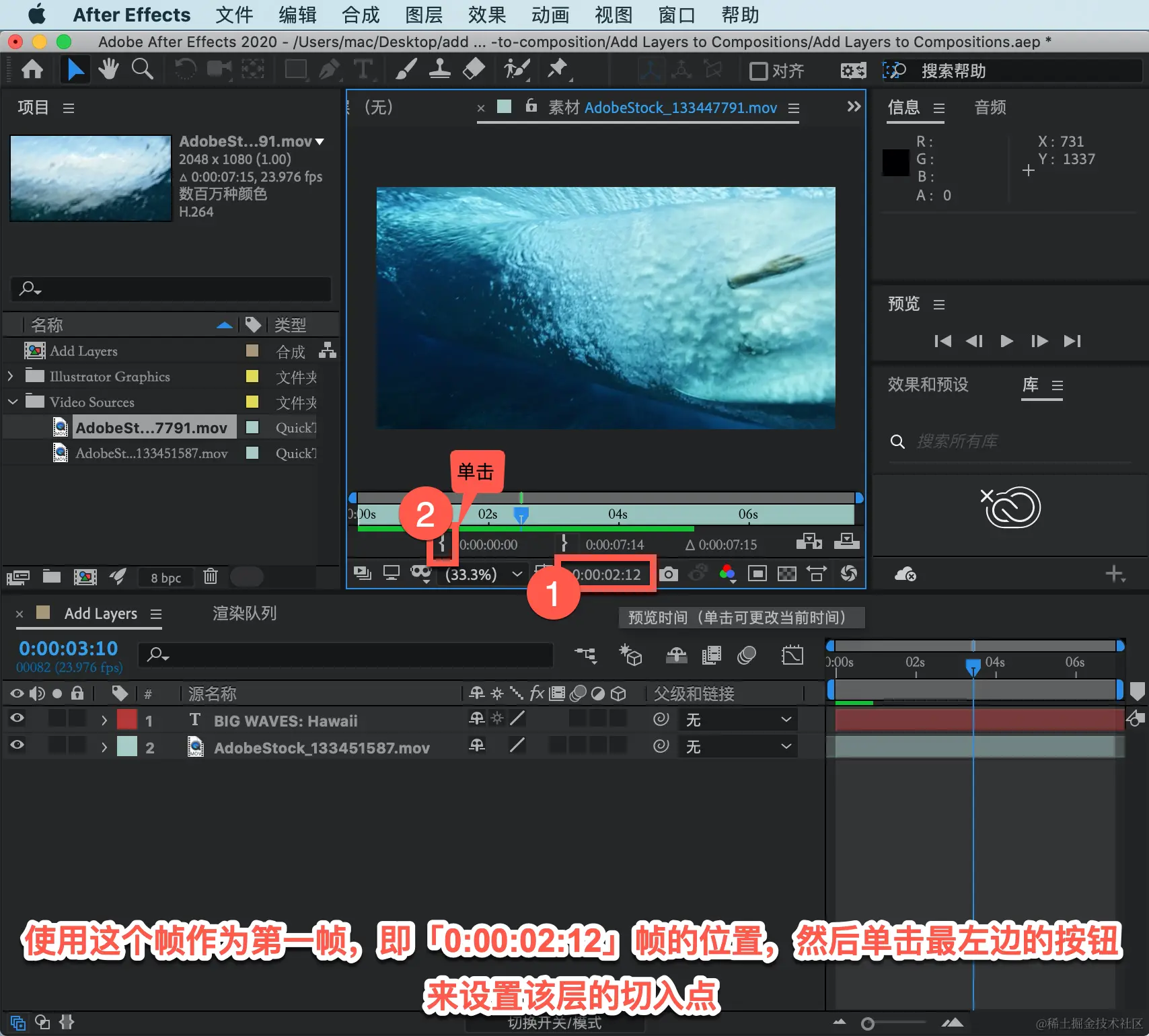This screenshot has height=1036, width=1149.
Task: Open Show Channel color management icon
Action: tap(727, 574)
